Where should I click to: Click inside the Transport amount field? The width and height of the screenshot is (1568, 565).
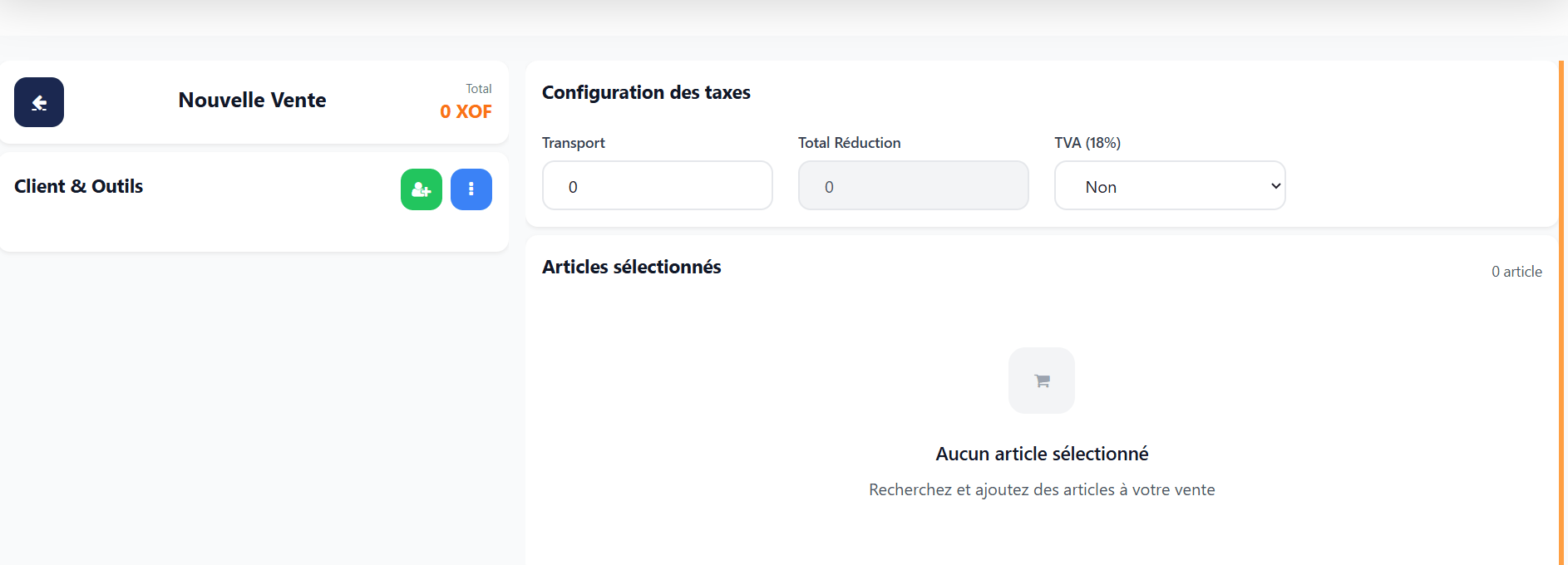pos(657,185)
